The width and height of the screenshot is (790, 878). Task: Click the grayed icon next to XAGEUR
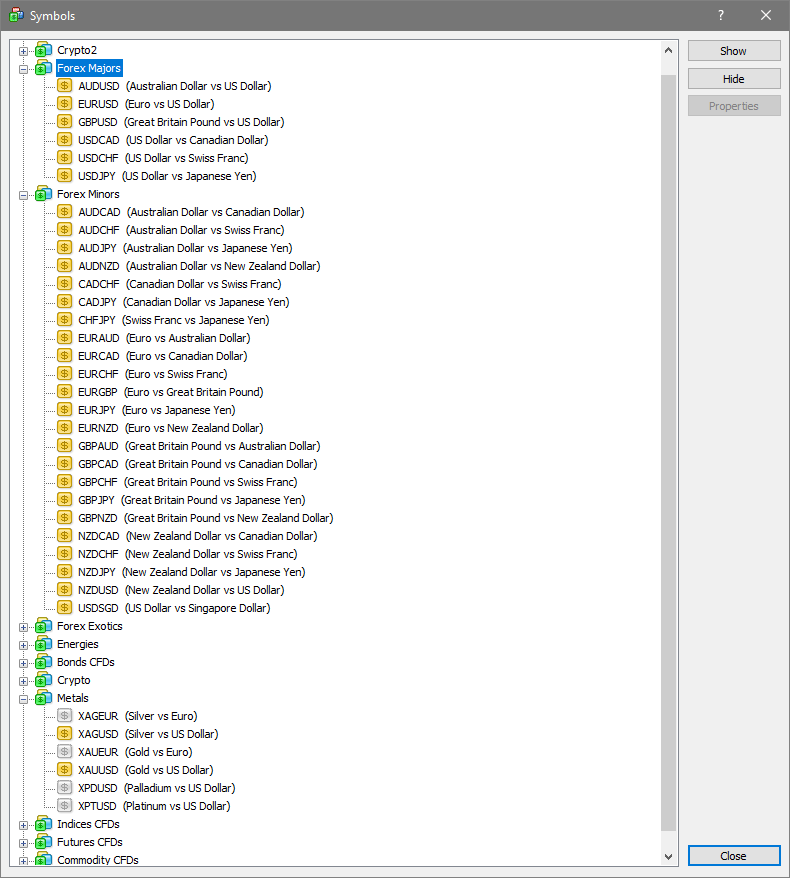(x=65, y=716)
